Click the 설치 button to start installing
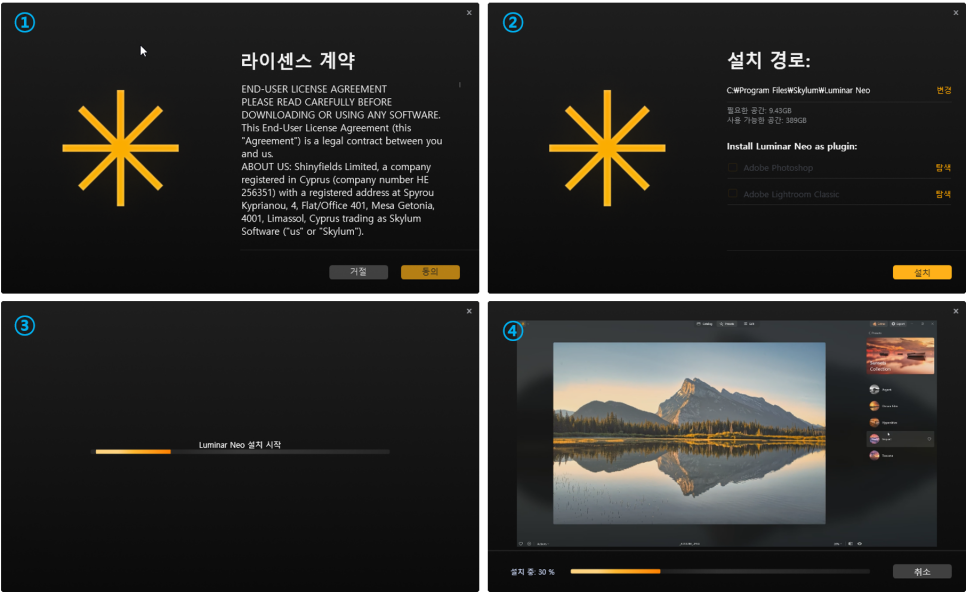 point(922,272)
